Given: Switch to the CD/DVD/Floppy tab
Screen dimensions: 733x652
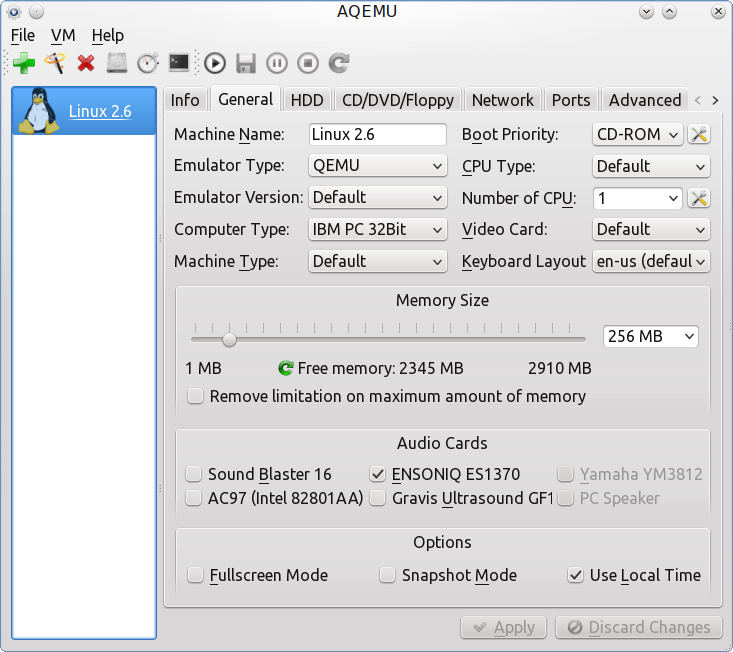Looking at the screenshot, I should point(398,100).
